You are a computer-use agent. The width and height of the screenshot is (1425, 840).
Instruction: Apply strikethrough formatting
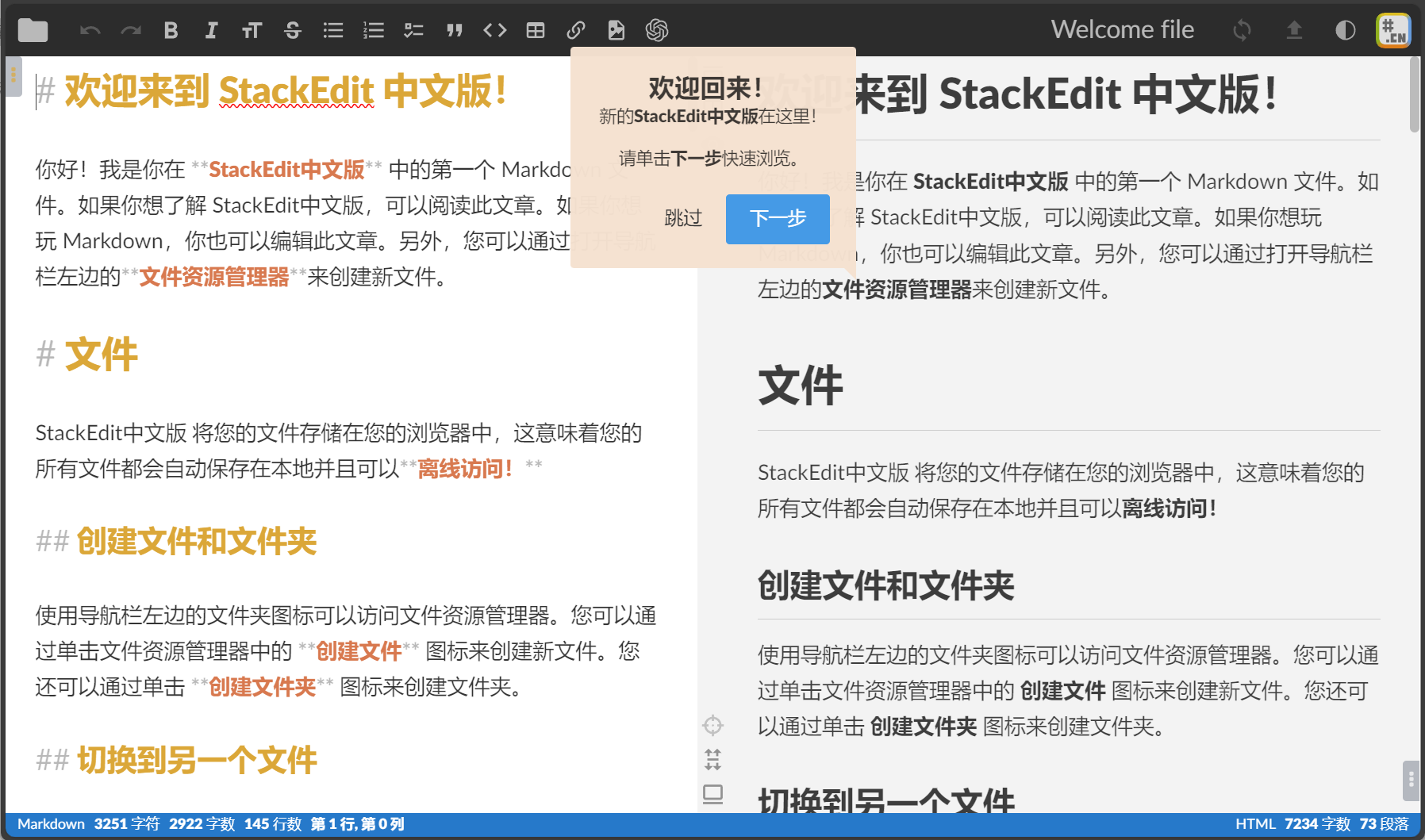[292, 30]
